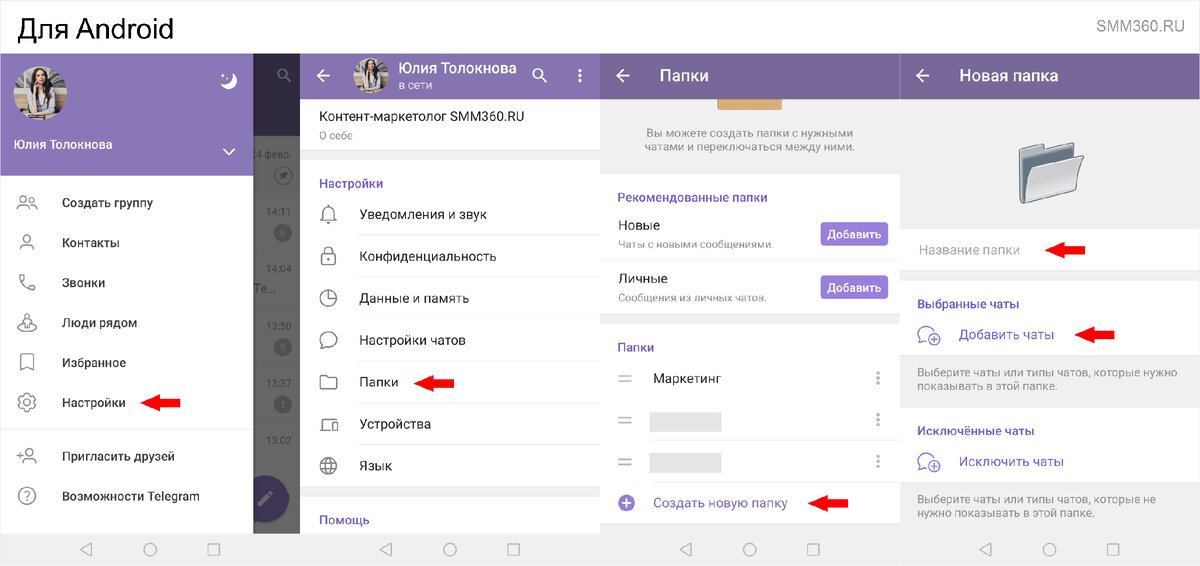Tap the pencil compose floating button
This screenshot has width=1200, height=566.
(265, 498)
